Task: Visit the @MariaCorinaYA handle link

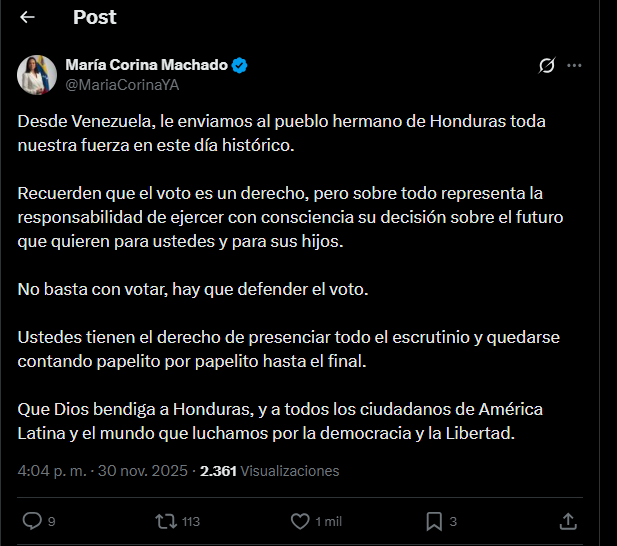Action: point(122,85)
